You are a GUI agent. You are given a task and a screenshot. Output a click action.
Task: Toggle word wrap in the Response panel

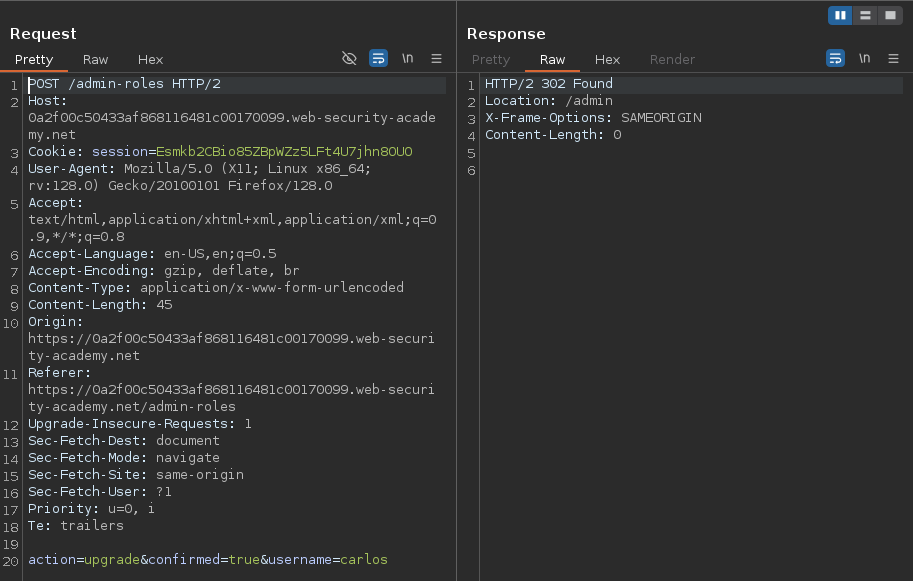pos(835,59)
